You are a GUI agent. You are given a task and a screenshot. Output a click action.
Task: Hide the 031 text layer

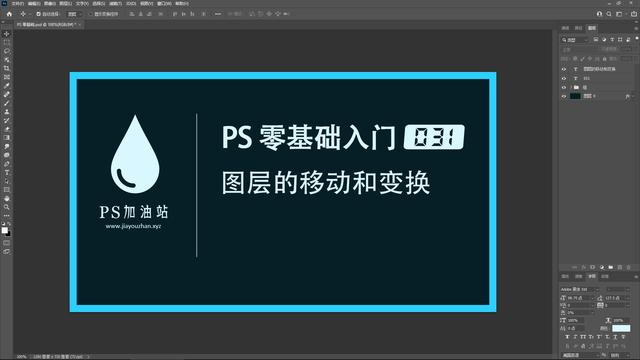click(564, 78)
